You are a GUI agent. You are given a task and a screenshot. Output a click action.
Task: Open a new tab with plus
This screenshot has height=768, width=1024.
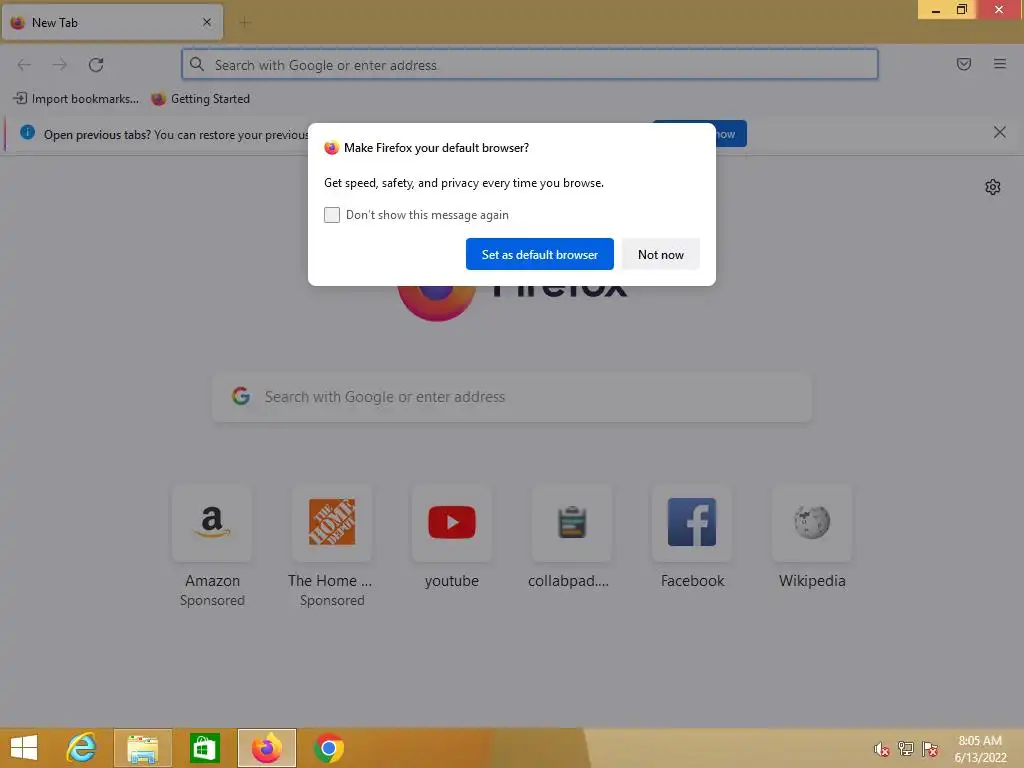pyautogui.click(x=245, y=23)
